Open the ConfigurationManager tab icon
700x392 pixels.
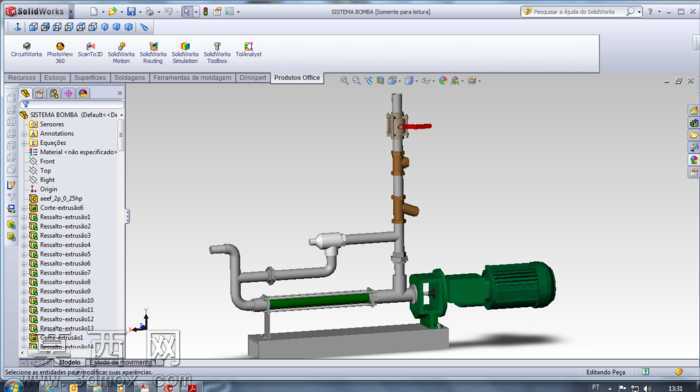click(x=54, y=93)
